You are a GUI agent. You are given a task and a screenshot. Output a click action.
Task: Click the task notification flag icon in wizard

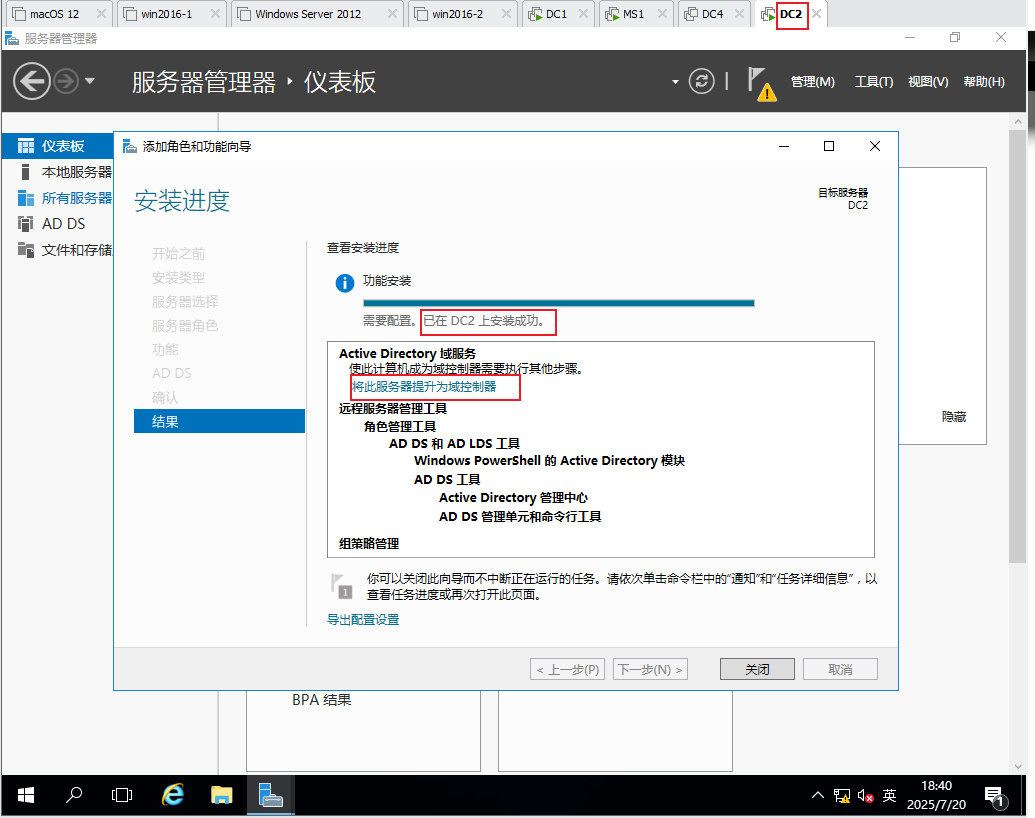[x=341, y=586]
